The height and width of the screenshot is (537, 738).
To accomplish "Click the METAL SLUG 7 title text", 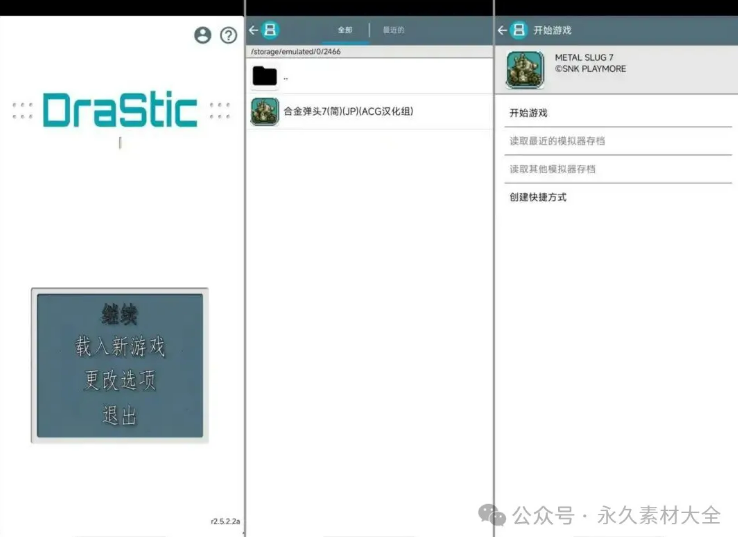I will point(584,57).
